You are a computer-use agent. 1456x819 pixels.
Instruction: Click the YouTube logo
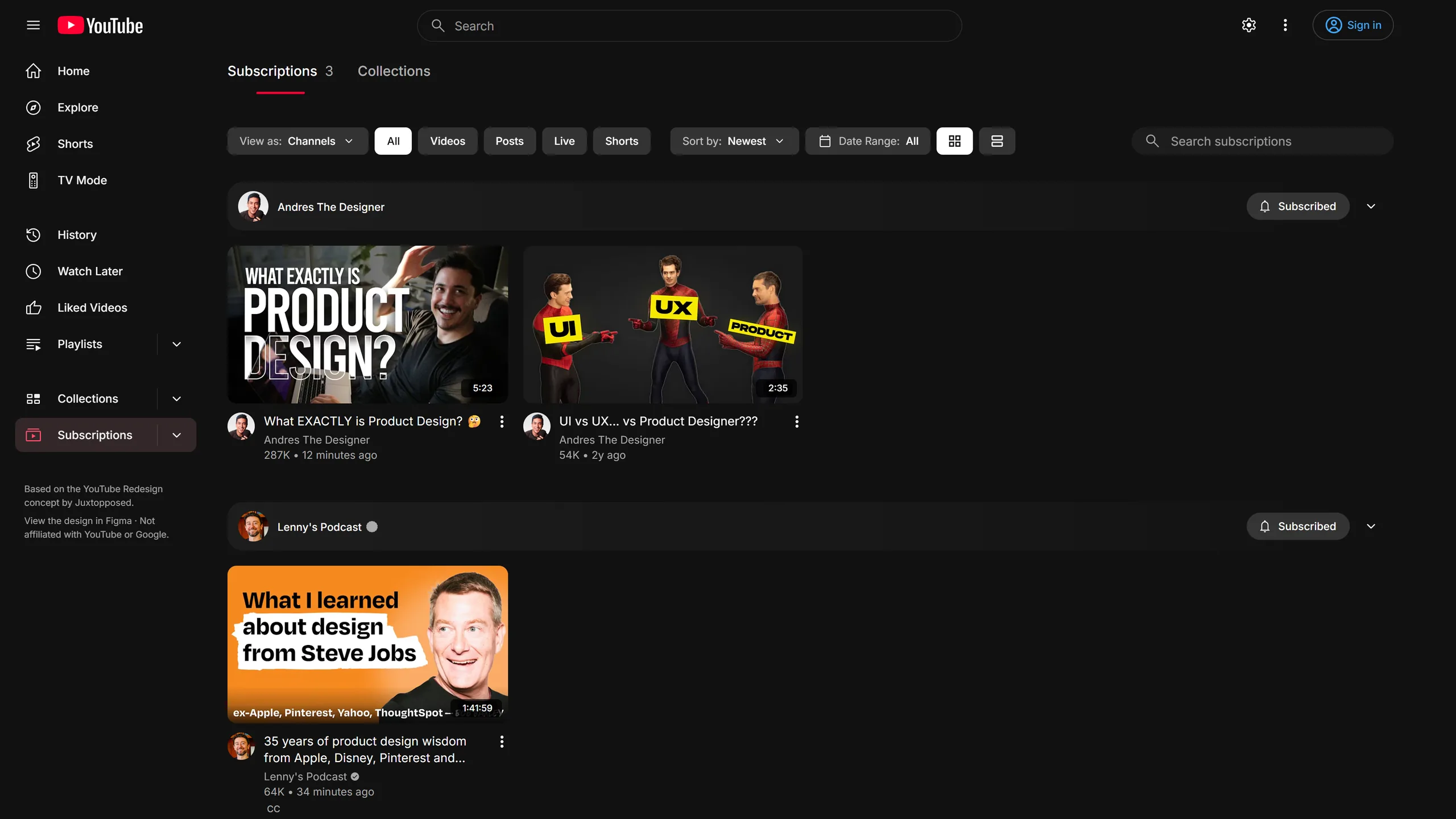pos(100,26)
